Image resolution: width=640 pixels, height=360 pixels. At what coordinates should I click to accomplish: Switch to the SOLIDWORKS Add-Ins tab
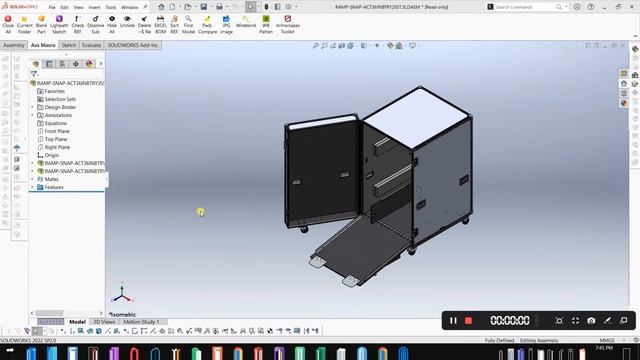[x=132, y=45]
